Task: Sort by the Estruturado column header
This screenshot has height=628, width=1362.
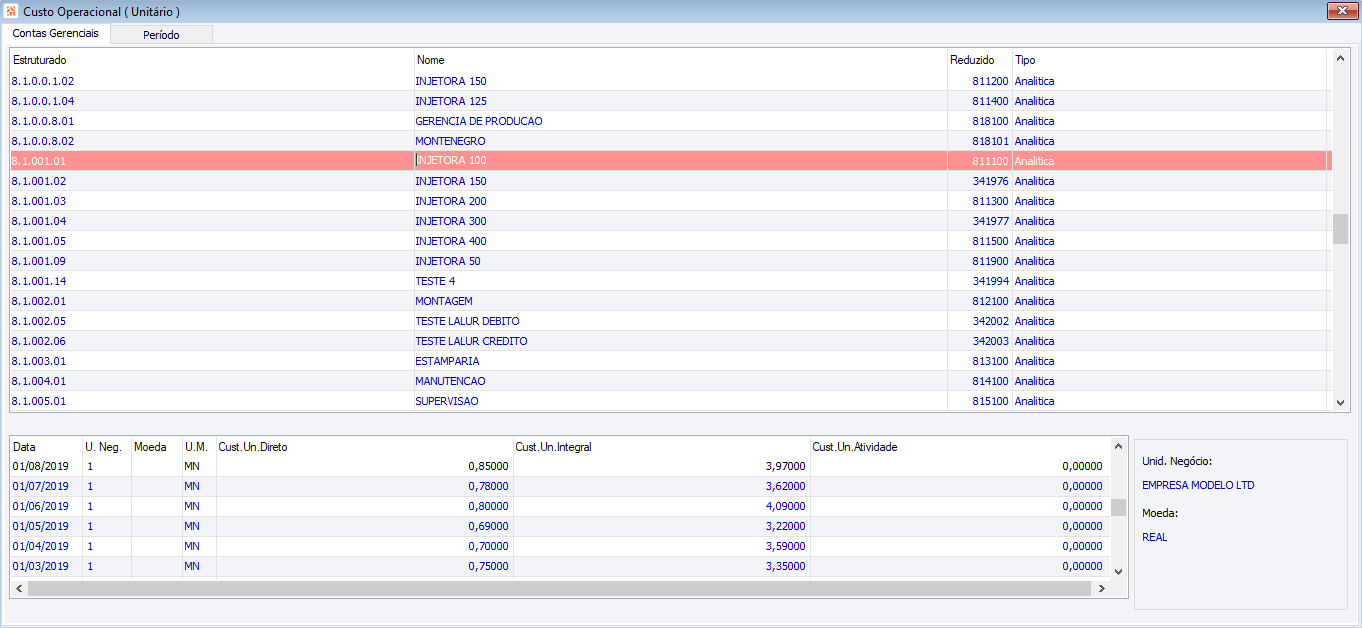Action: pos(211,60)
